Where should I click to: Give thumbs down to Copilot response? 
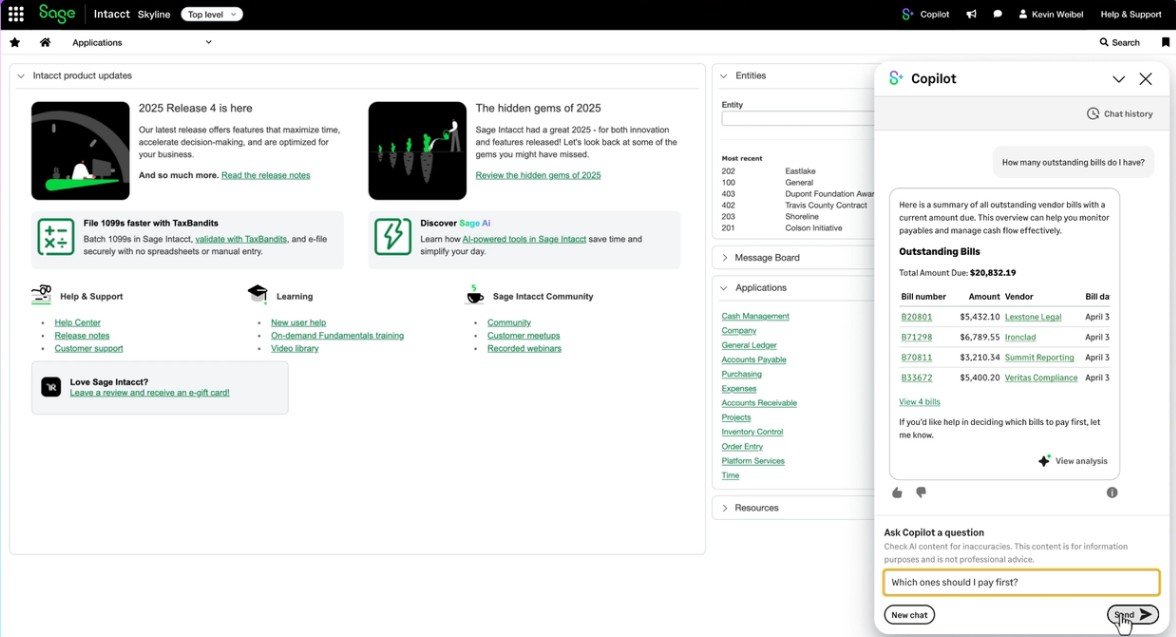[x=921, y=493]
